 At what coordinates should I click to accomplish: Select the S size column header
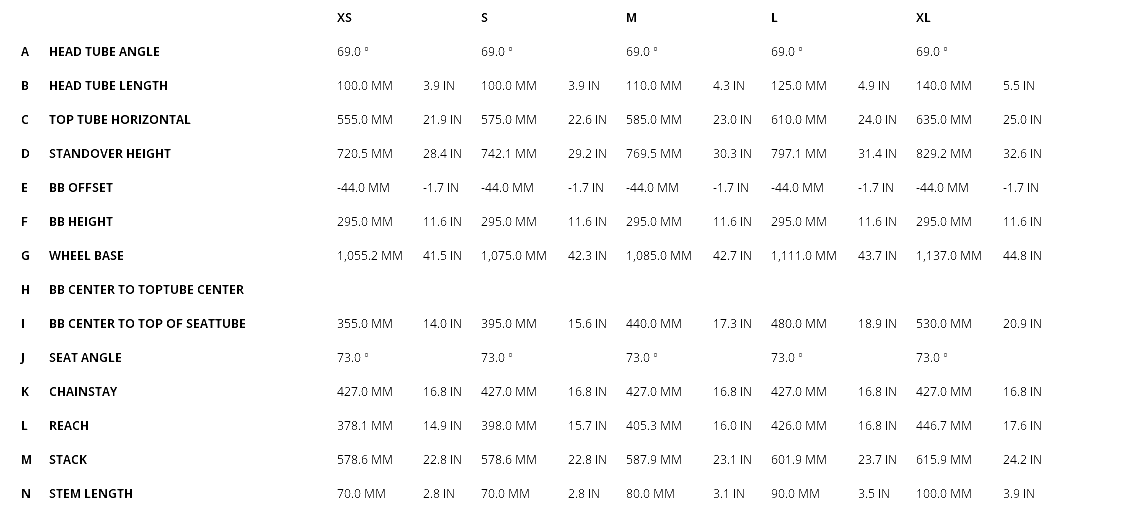coord(485,18)
